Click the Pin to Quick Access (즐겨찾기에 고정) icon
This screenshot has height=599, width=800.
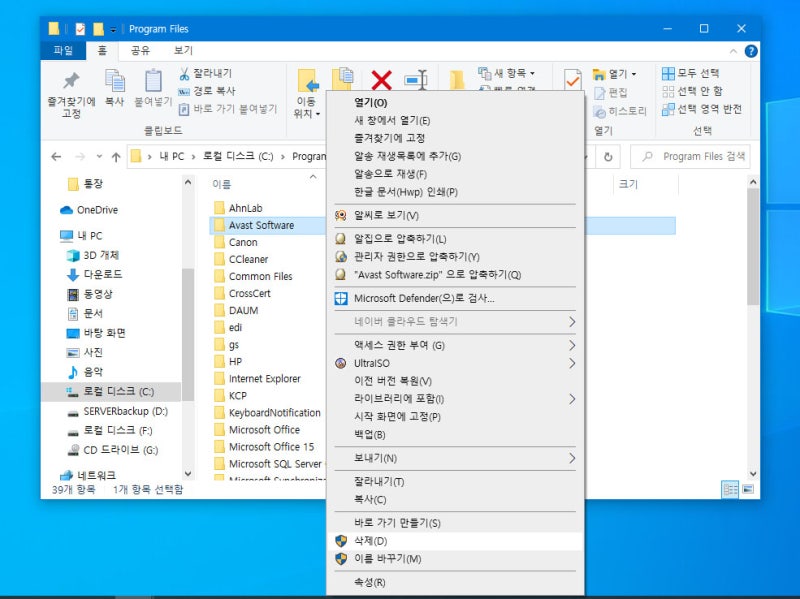point(71,82)
